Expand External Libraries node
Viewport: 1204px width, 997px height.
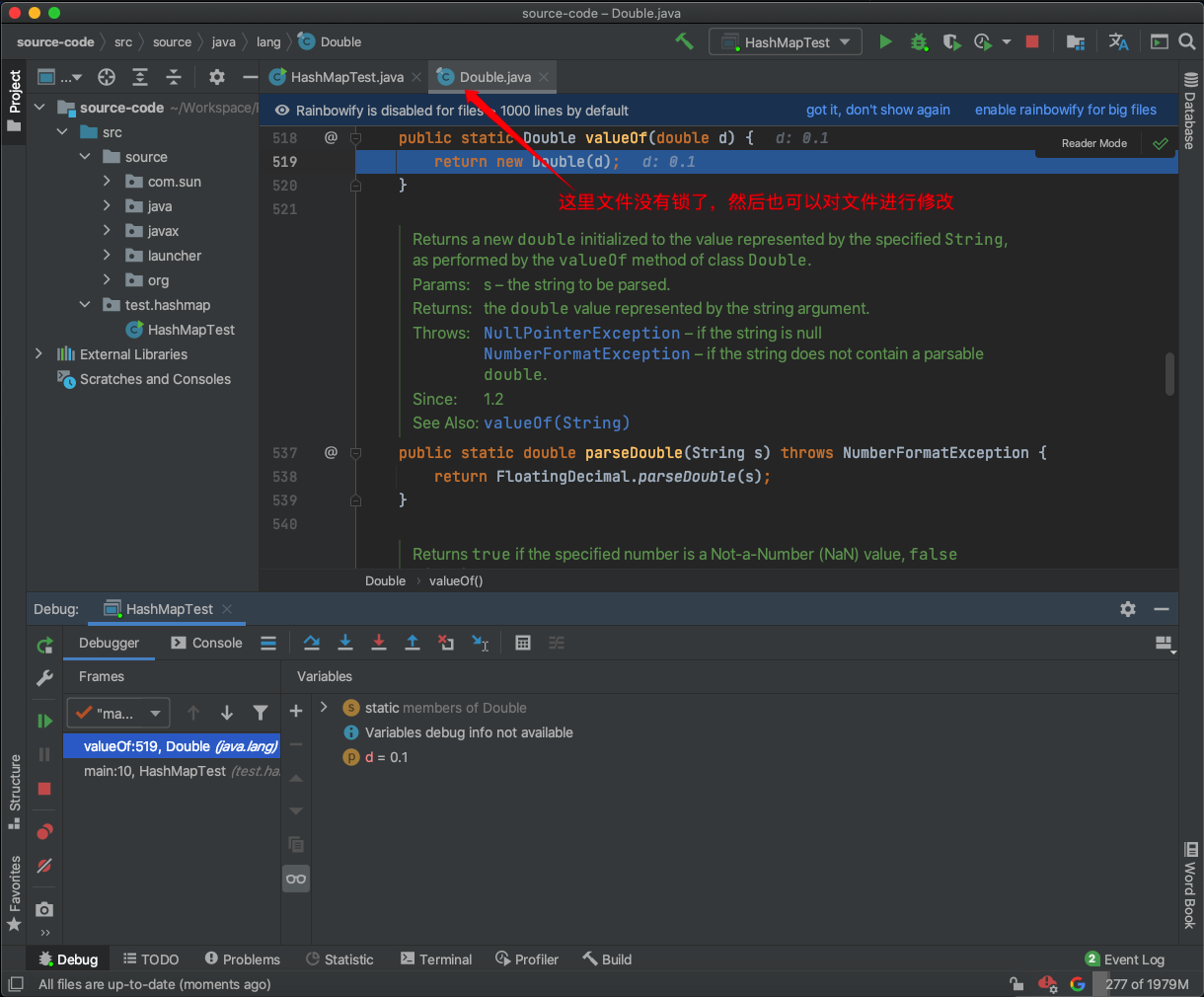[39, 354]
